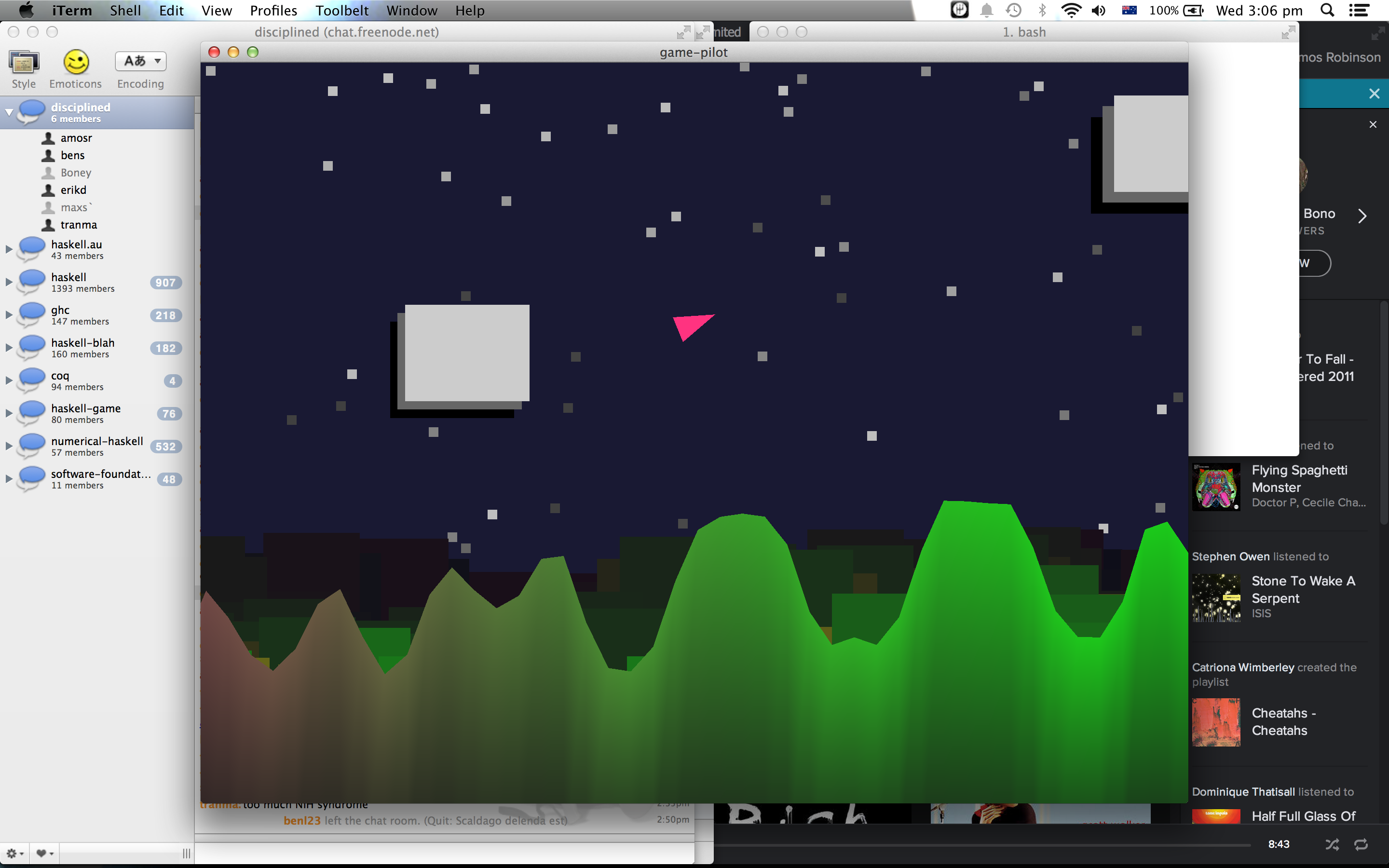
Task: Open the Toolbelt menu
Action: 342,10
